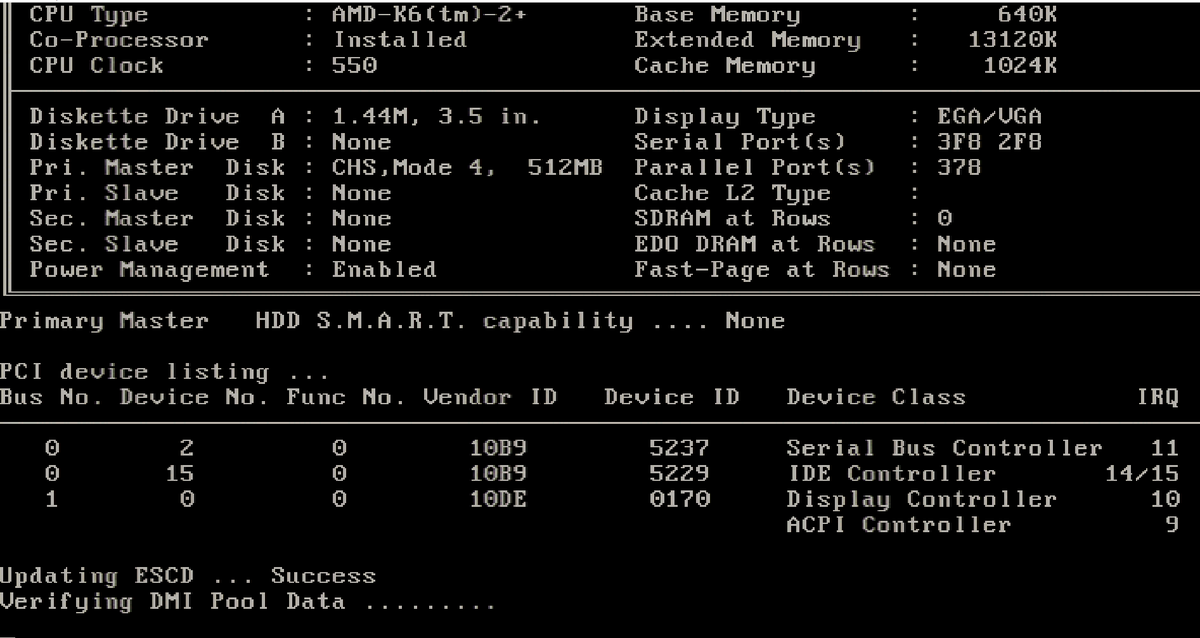The image size is (1200, 638).
Task: Select IRQ value 10 for Display Controller
Action: click(1165, 499)
